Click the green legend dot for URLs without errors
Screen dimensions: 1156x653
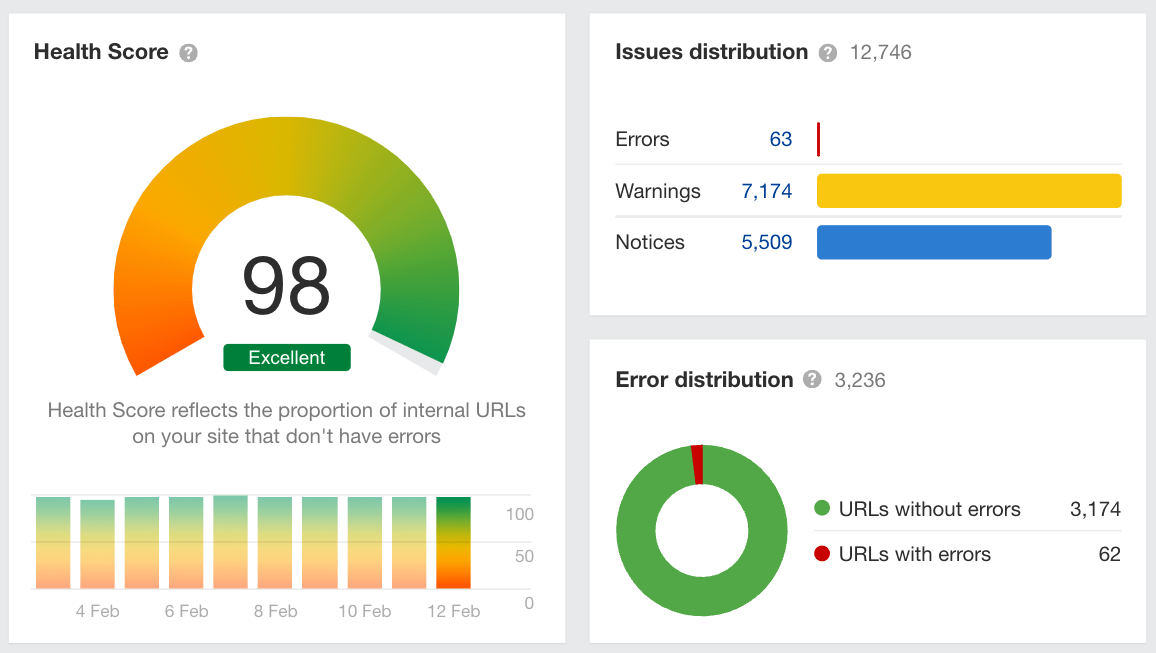(x=822, y=509)
